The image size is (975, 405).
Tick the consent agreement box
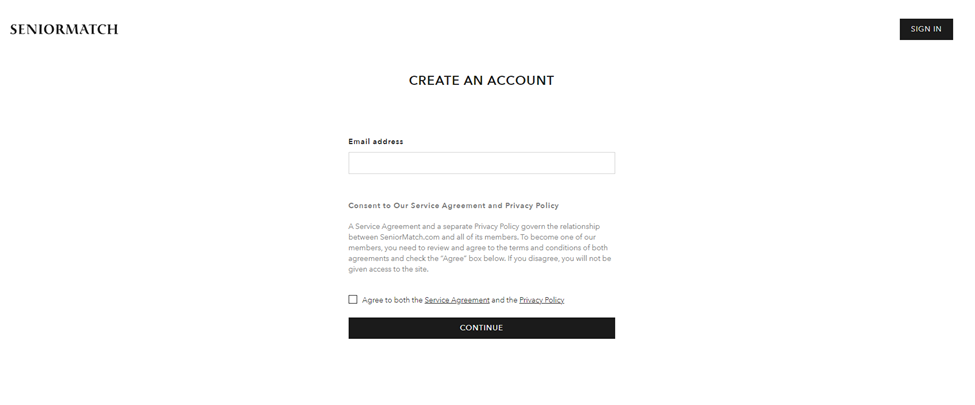coord(353,299)
